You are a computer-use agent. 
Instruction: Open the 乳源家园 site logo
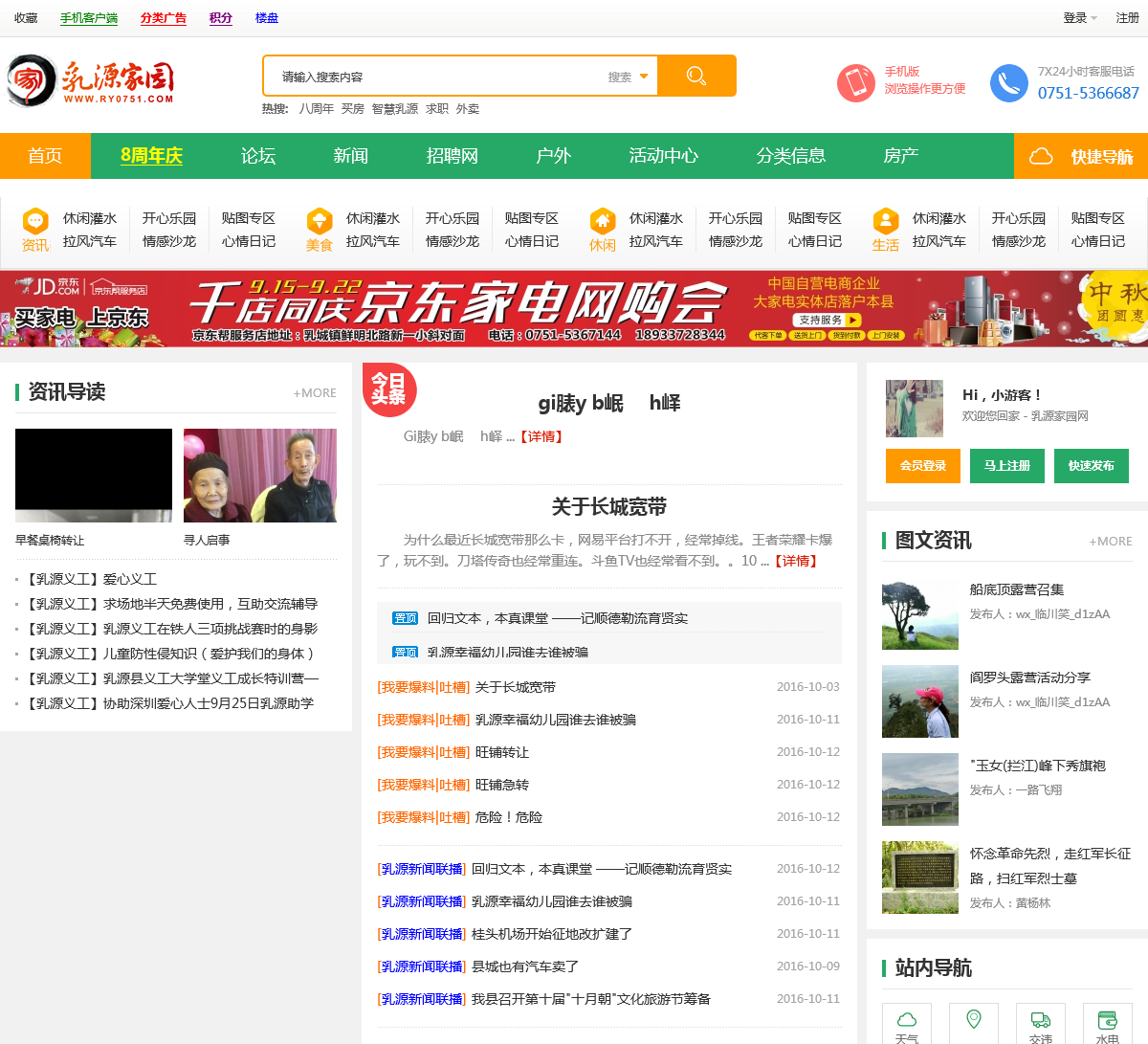click(x=91, y=81)
